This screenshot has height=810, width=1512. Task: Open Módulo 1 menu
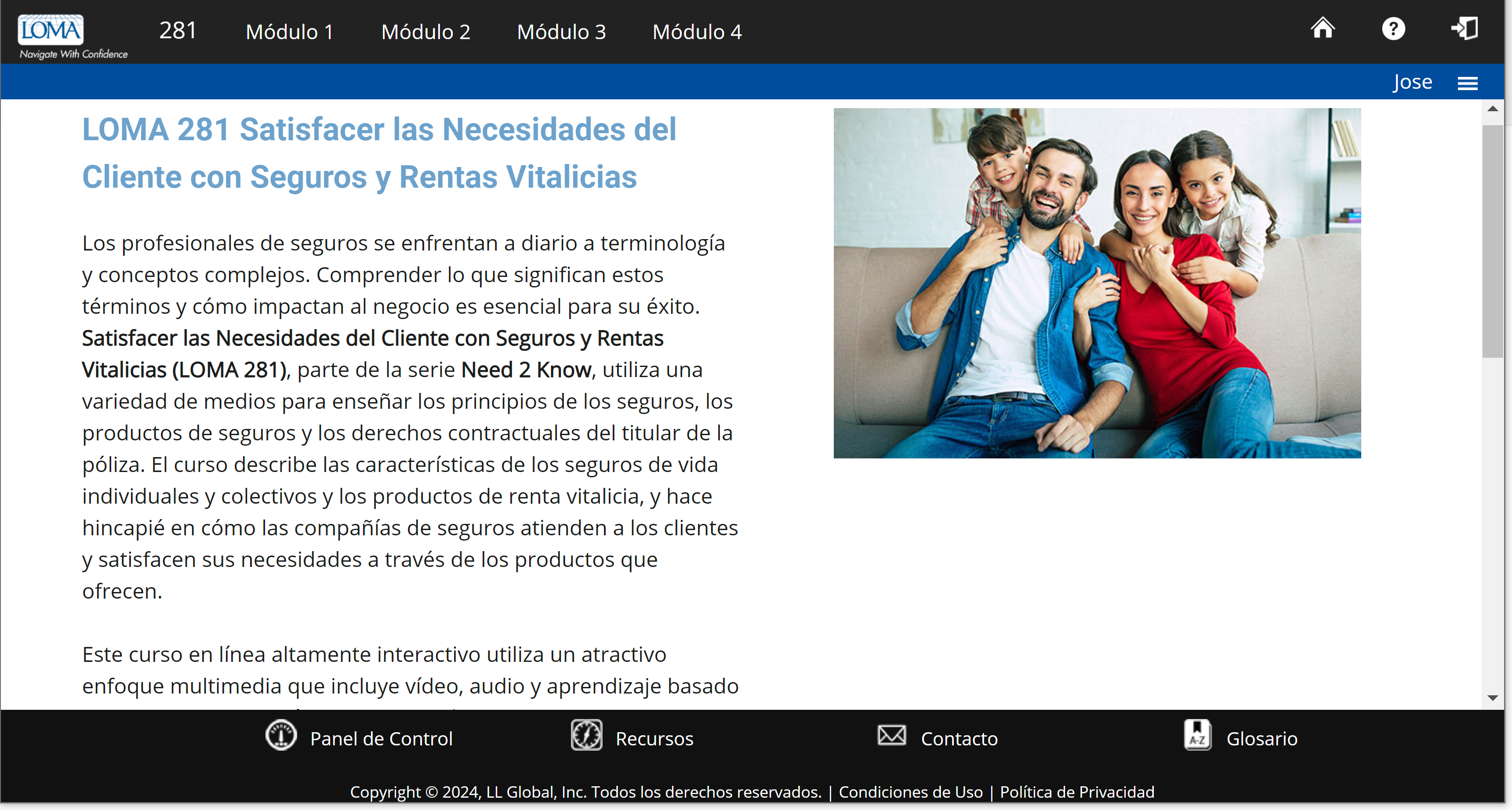click(289, 32)
